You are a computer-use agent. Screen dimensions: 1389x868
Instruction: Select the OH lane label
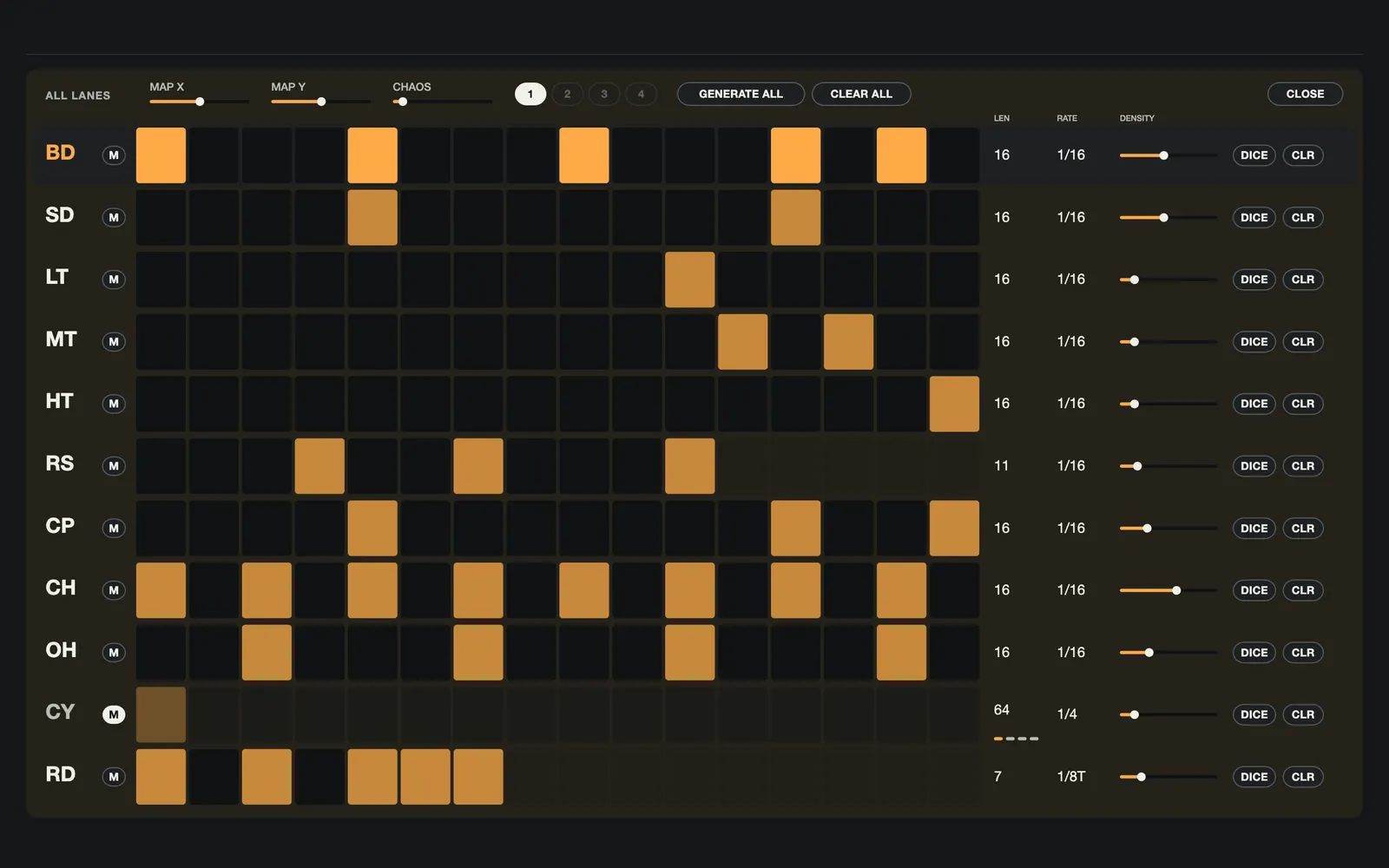pos(61,650)
